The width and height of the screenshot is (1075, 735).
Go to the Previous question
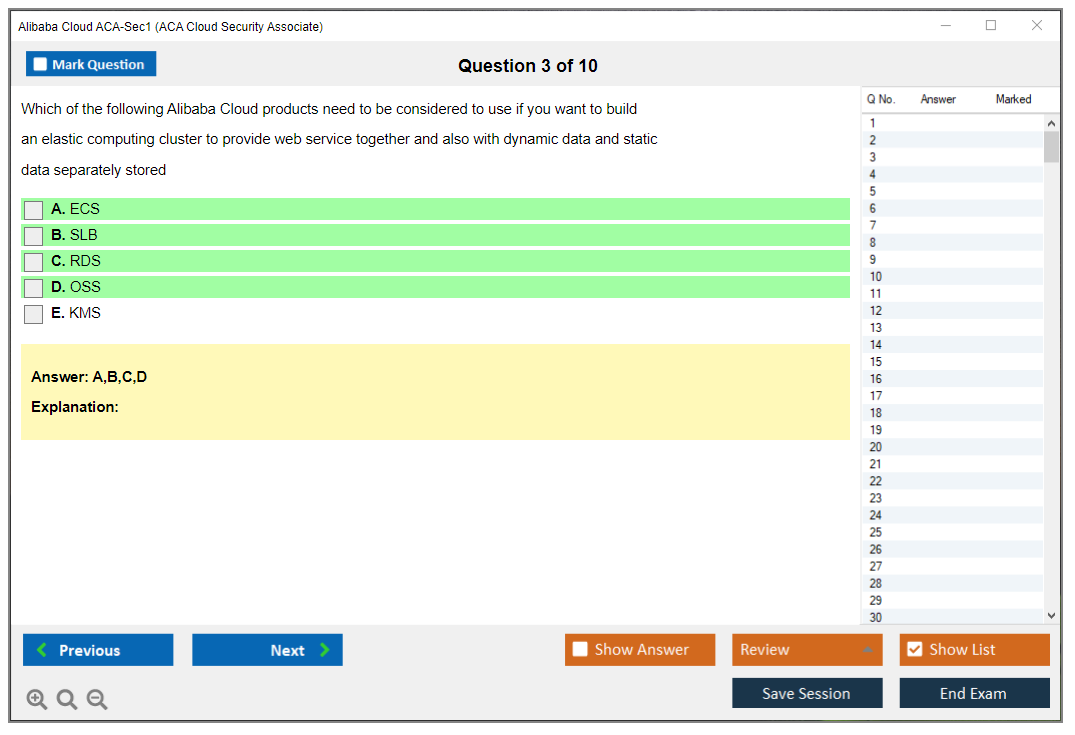[98, 650]
